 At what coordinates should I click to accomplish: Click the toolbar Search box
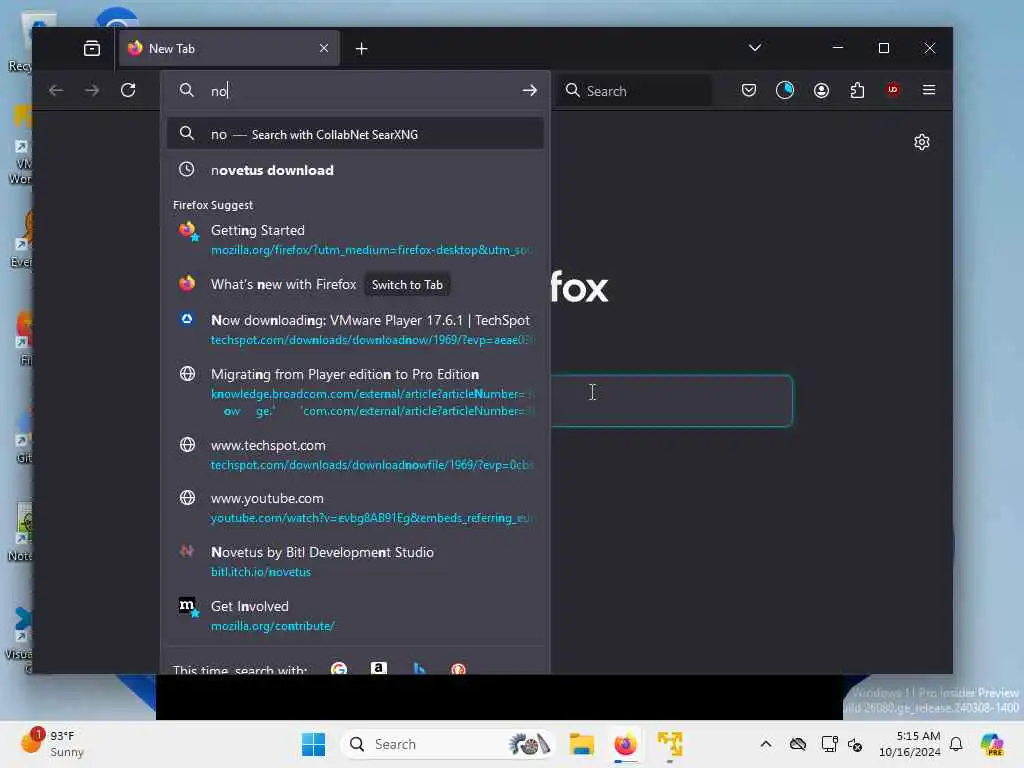point(636,90)
